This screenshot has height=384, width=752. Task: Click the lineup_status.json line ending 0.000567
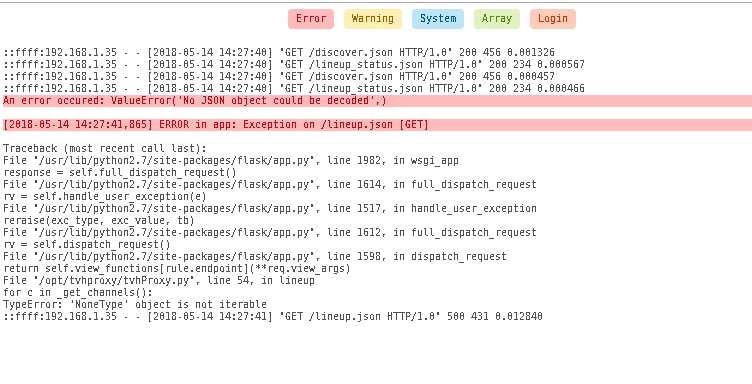294,65
